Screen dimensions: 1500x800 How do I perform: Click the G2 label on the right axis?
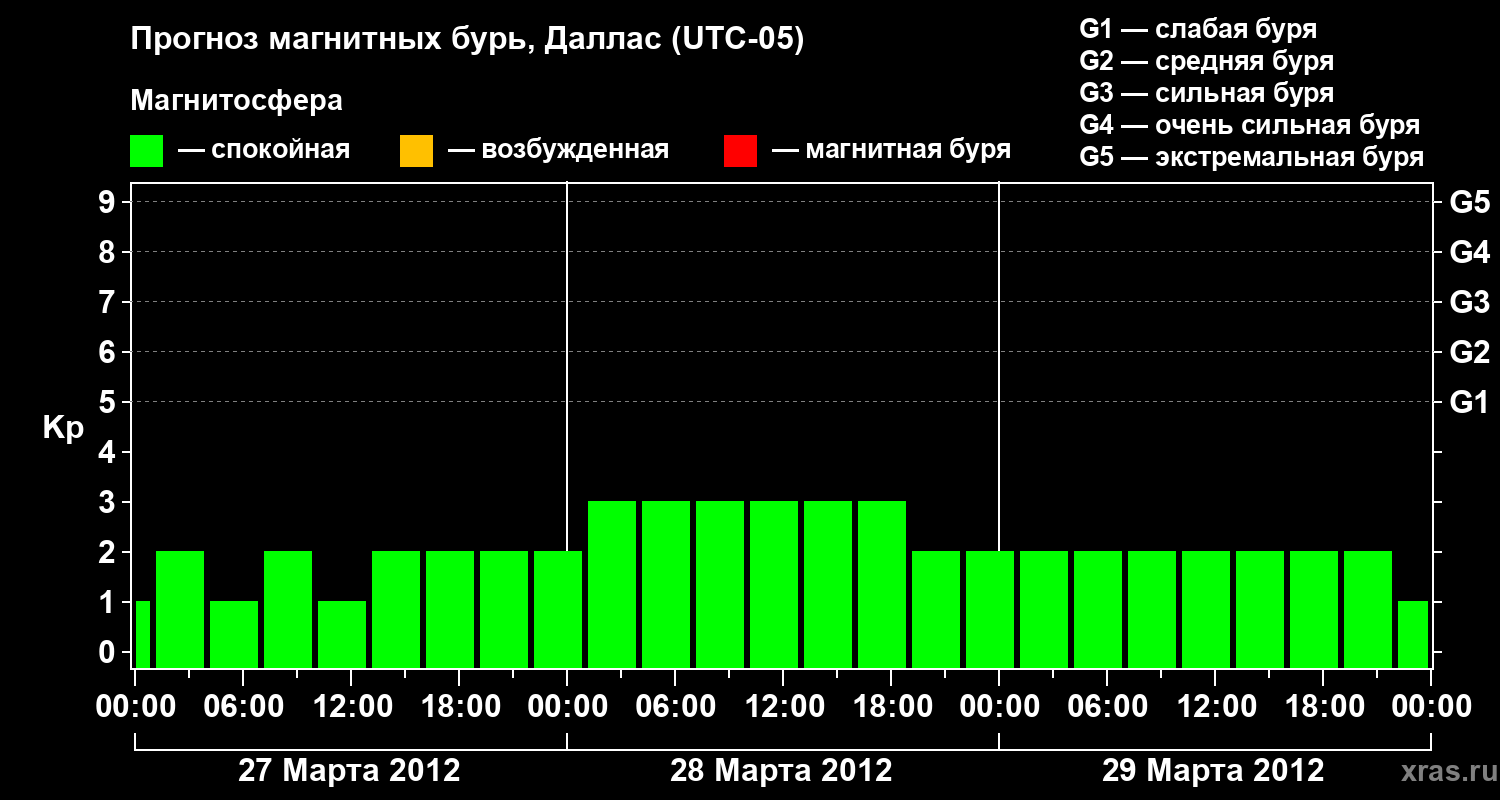click(1469, 352)
